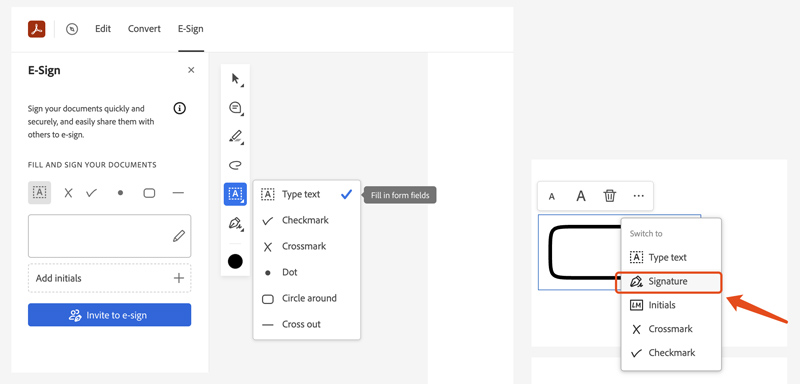This screenshot has height=384, width=800.
Task: Increase text size with large A
Action: pyautogui.click(x=581, y=196)
